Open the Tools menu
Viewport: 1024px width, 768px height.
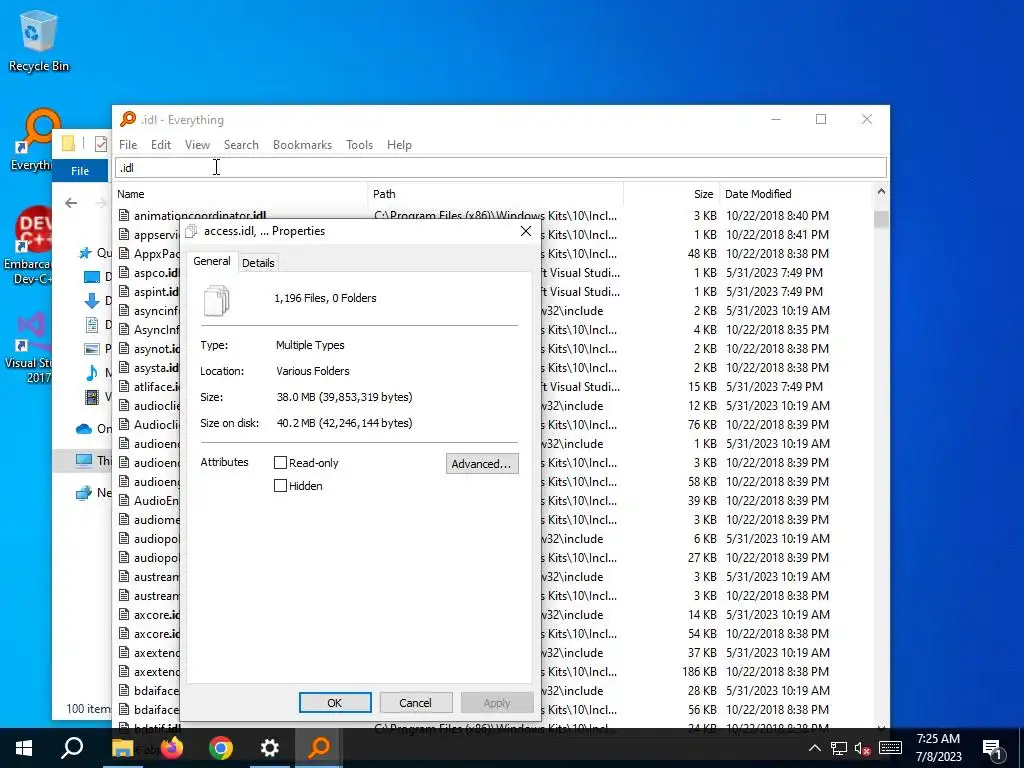point(359,145)
